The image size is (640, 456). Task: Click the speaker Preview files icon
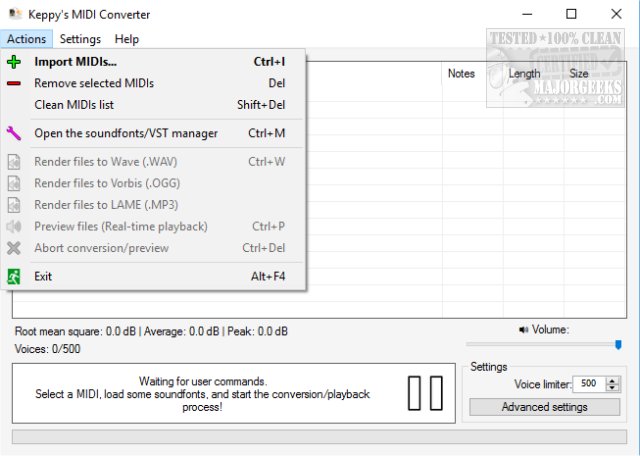tap(14, 226)
